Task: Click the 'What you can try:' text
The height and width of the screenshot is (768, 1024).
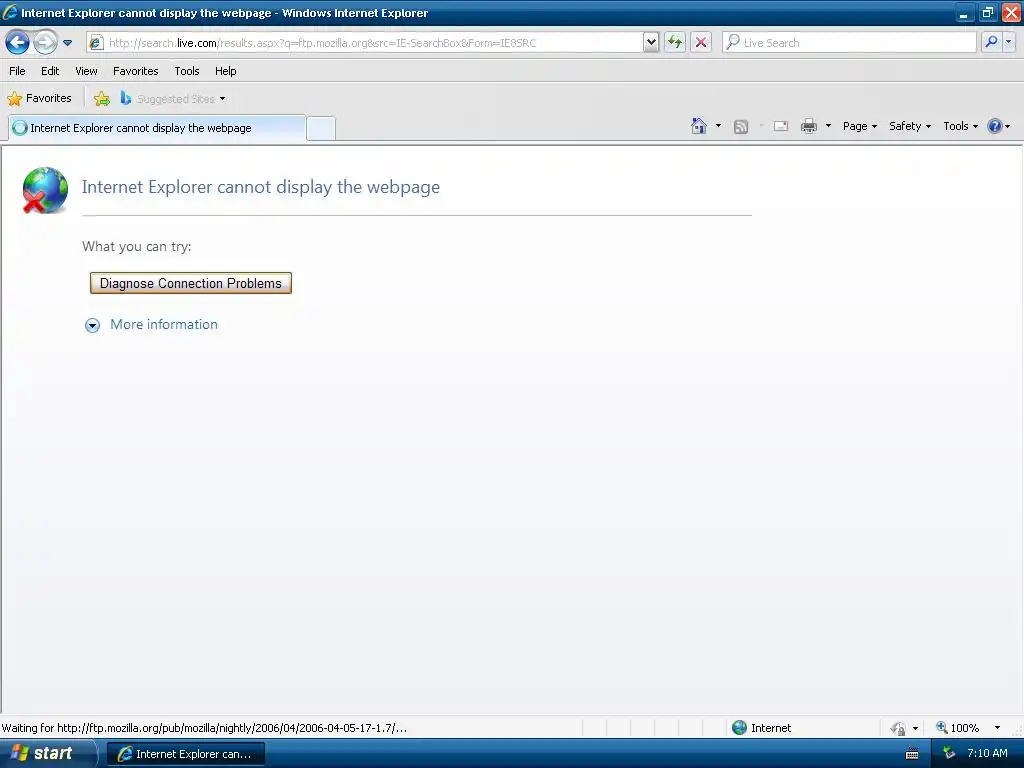Action: click(136, 246)
